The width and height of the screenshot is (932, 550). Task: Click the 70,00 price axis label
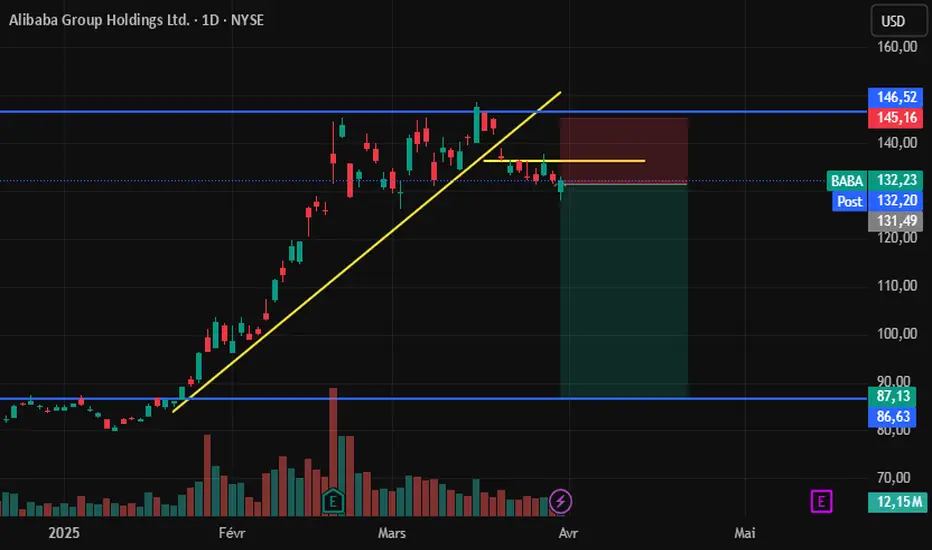[x=893, y=477]
